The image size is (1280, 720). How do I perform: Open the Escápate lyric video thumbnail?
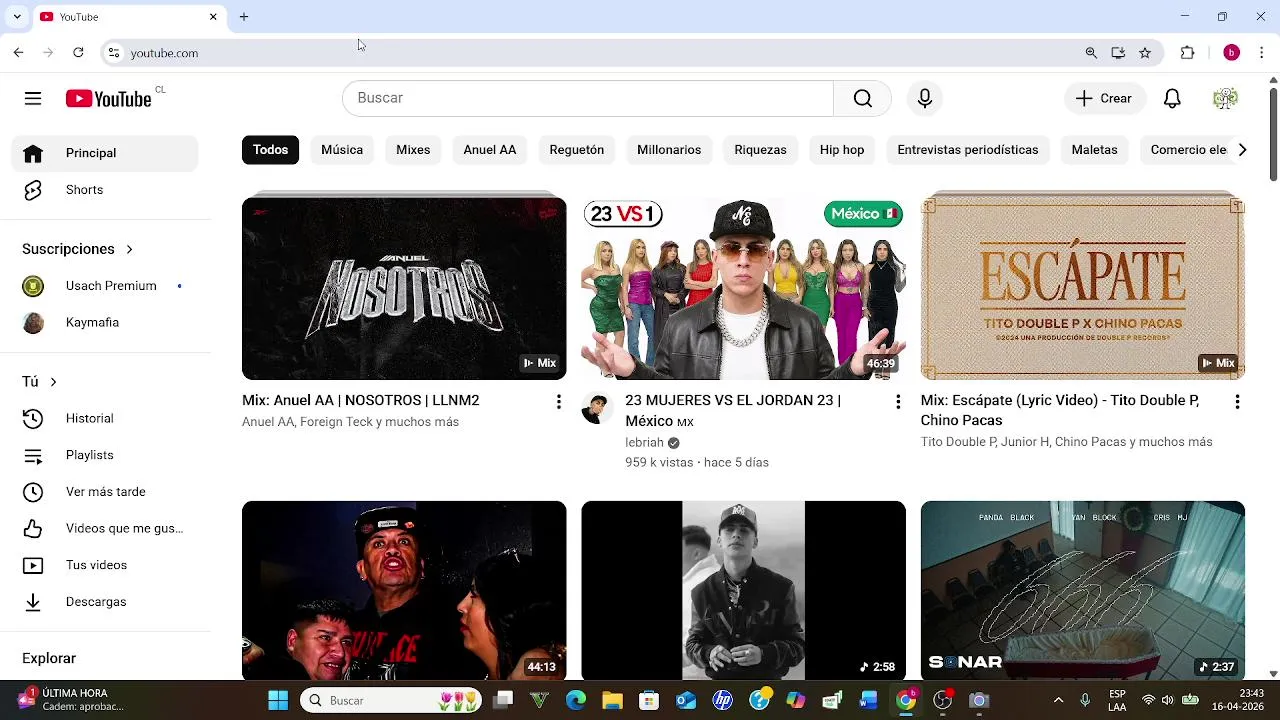pos(1083,288)
